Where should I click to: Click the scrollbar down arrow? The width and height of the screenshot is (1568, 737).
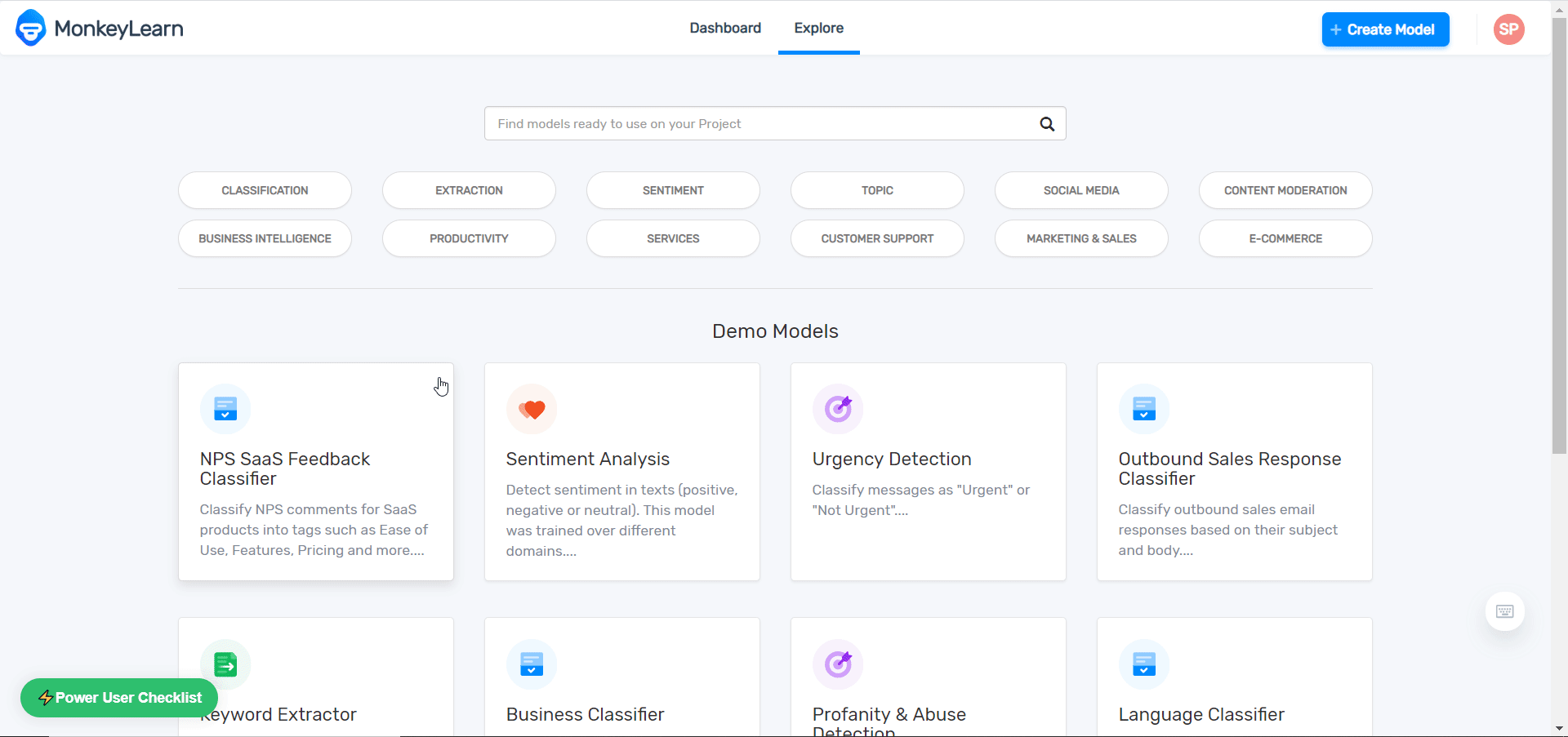pyautogui.click(x=1559, y=728)
